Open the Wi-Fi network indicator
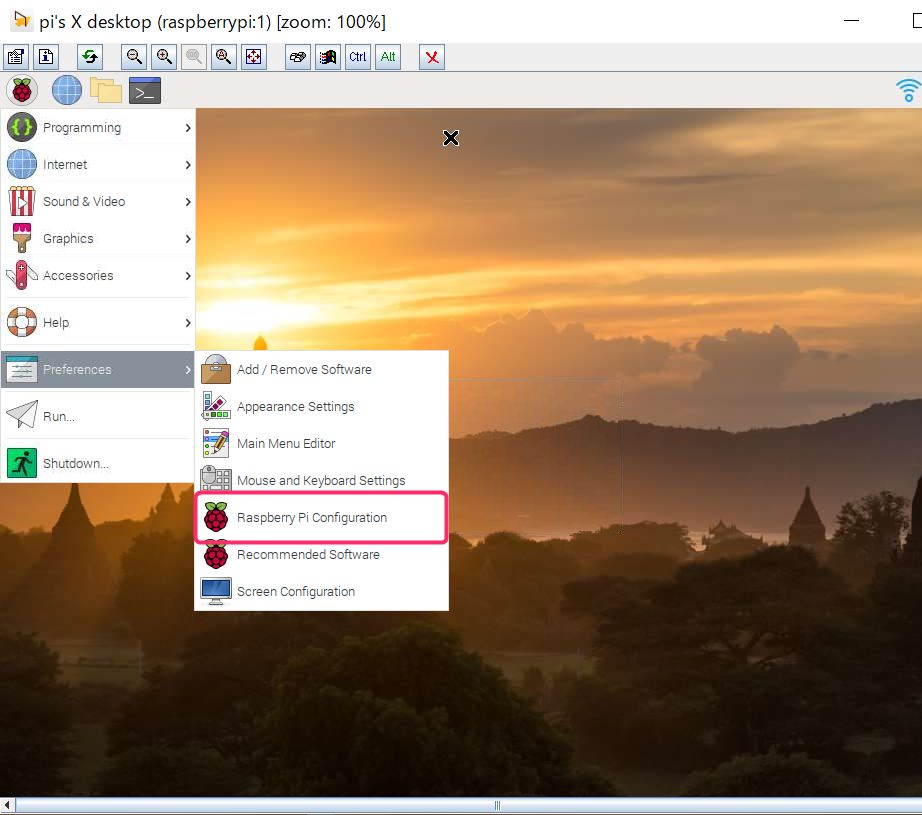Viewport: 922px width, 815px height. tap(908, 91)
